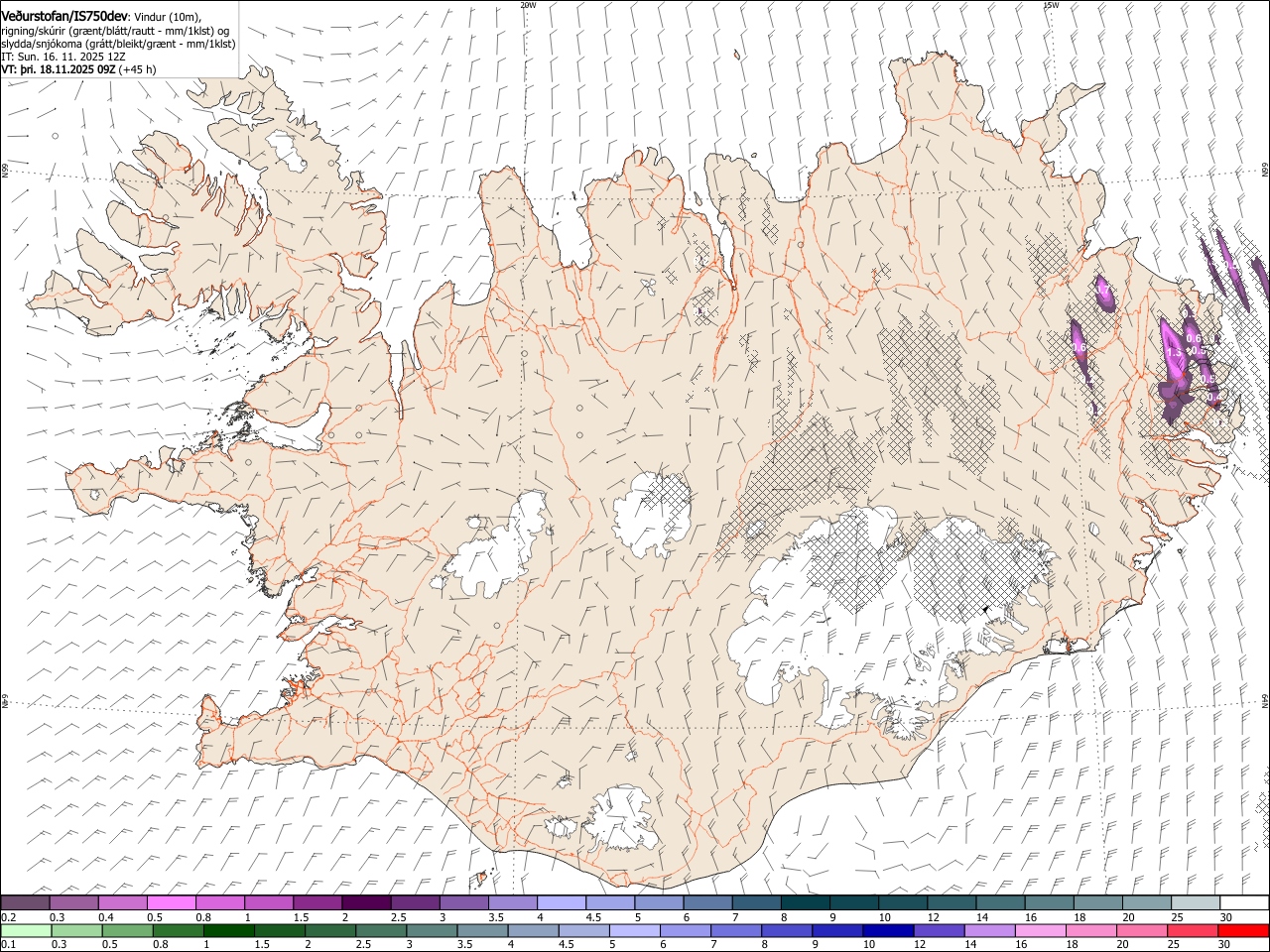Click the 3.5 label under the upper legend

click(495, 917)
